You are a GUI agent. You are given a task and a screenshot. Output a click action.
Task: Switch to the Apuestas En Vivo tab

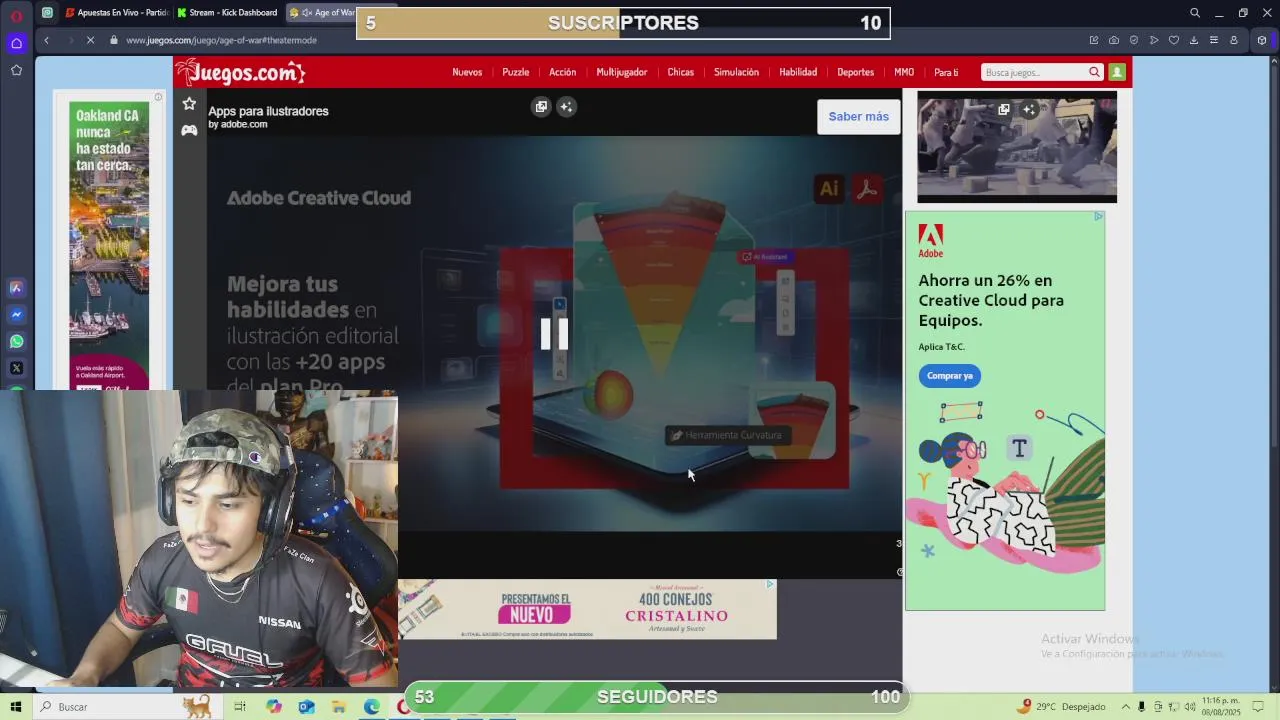click(x=116, y=13)
